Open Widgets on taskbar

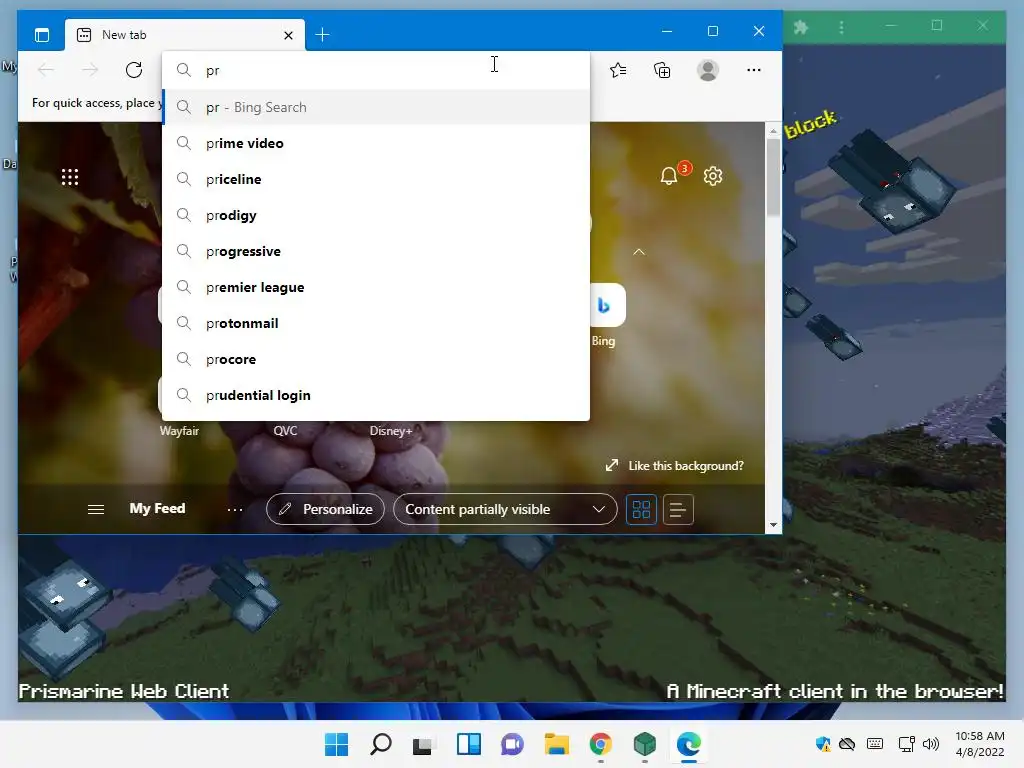(x=469, y=744)
